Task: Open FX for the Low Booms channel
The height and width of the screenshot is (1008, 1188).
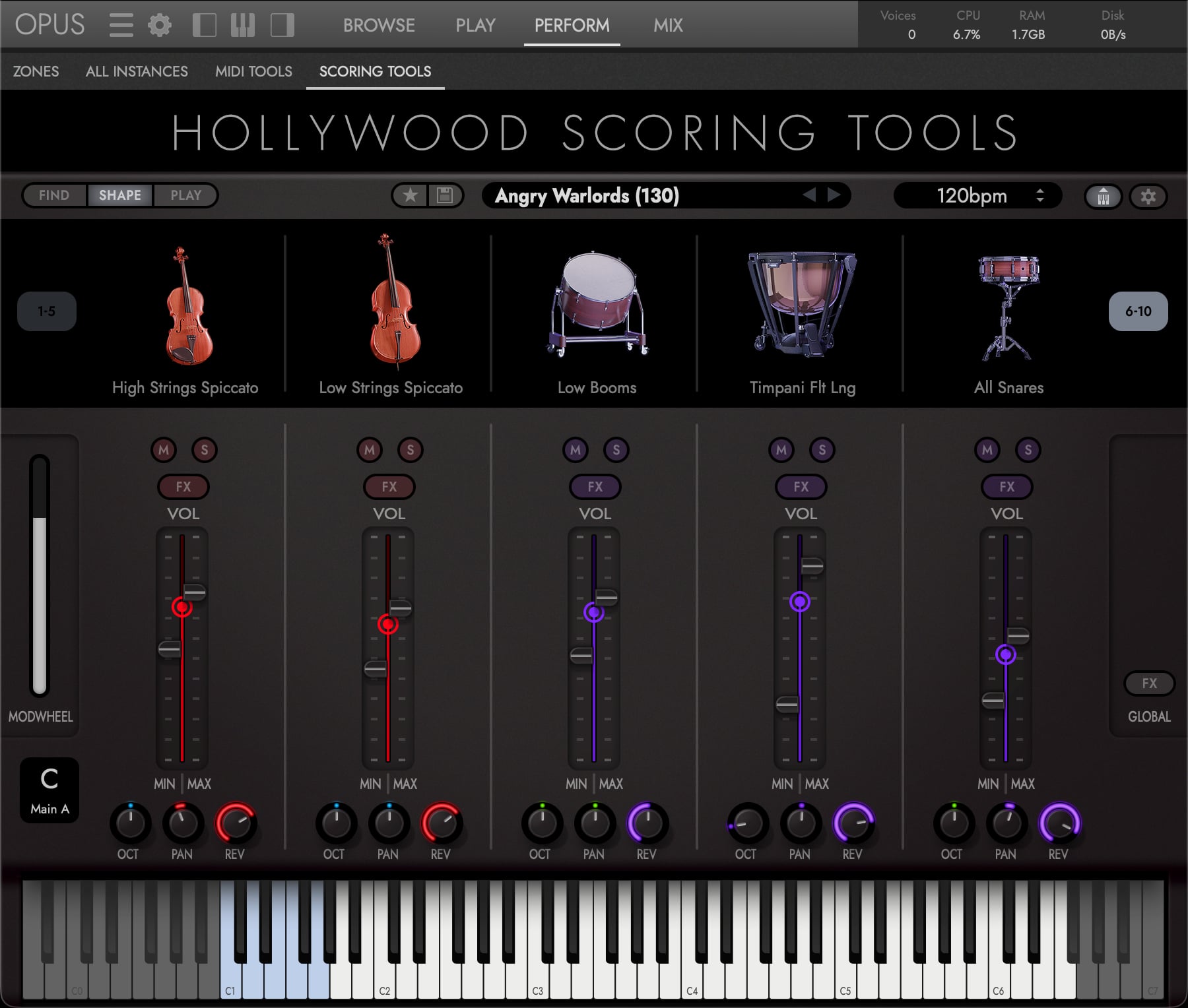Action: point(595,487)
